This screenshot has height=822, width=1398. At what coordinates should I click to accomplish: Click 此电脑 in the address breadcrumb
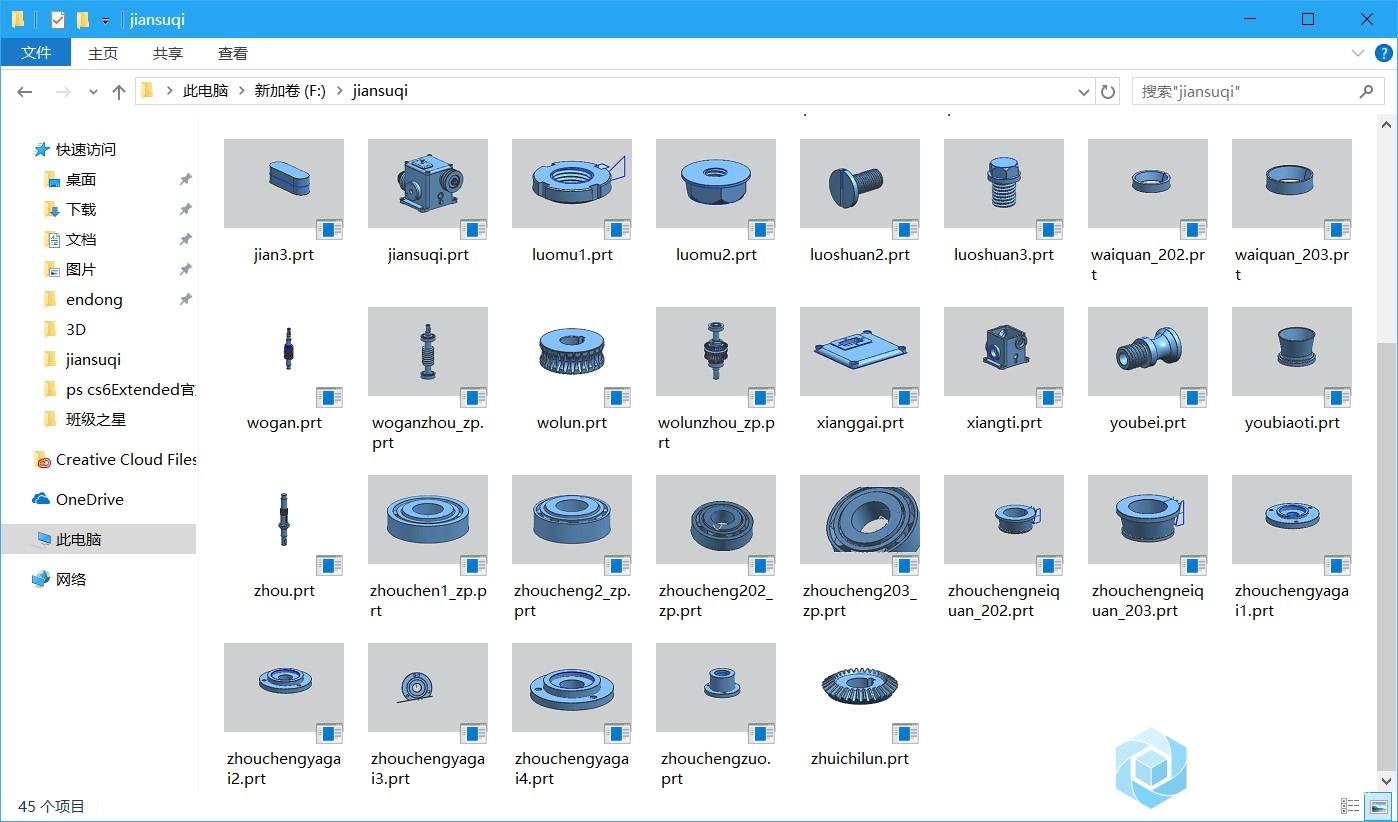pos(205,91)
